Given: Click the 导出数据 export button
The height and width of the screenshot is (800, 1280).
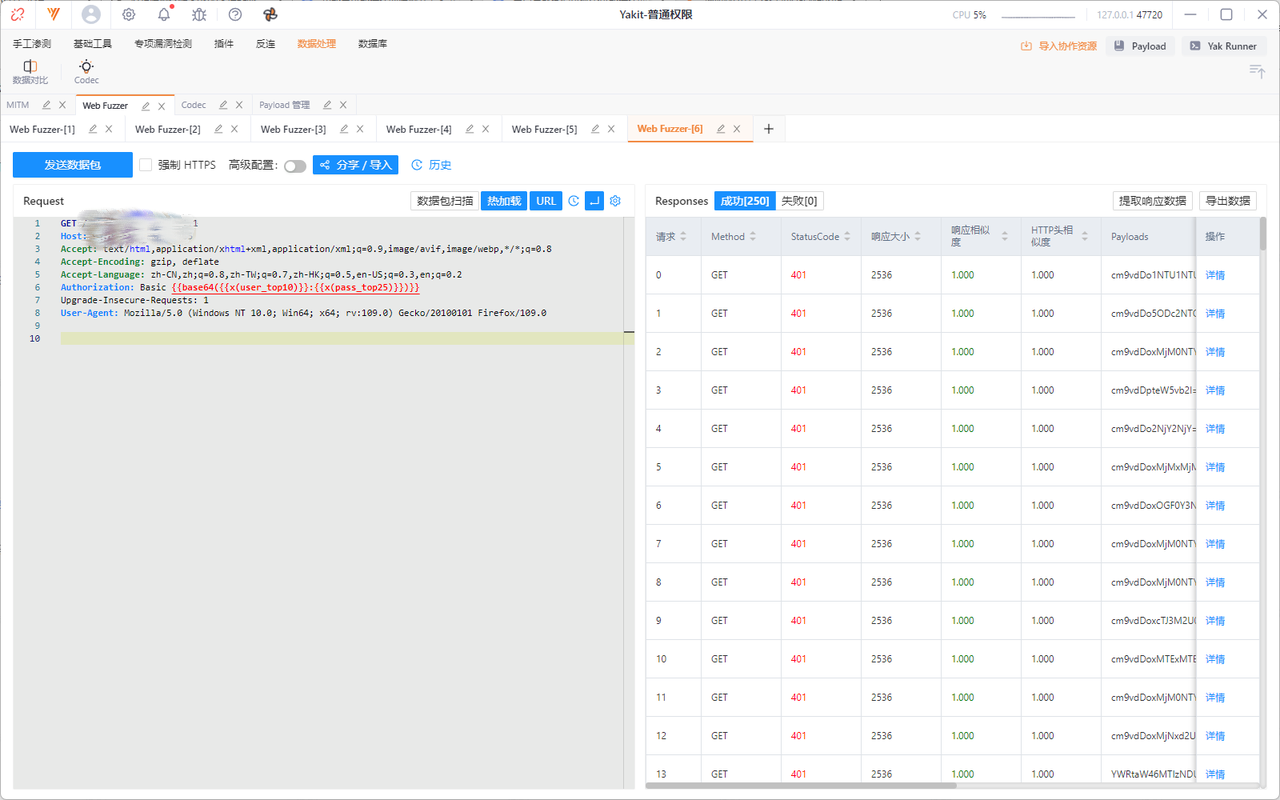Looking at the screenshot, I should 1227,201.
